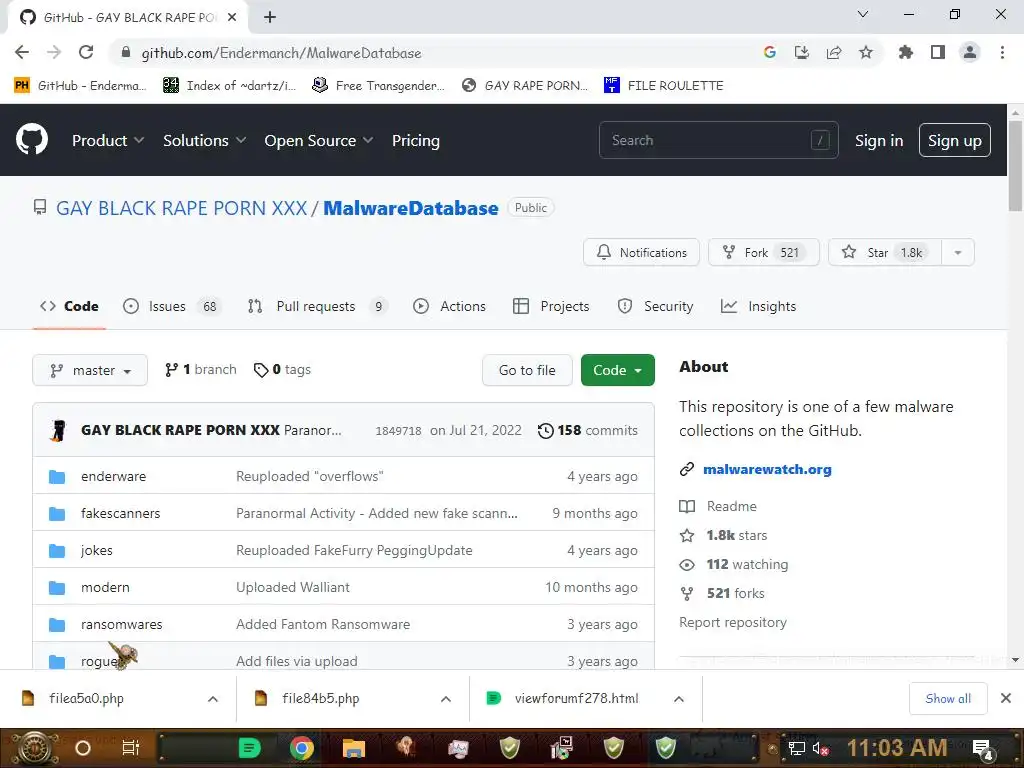Expand options for viewforumf278.html download

point(679,699)
